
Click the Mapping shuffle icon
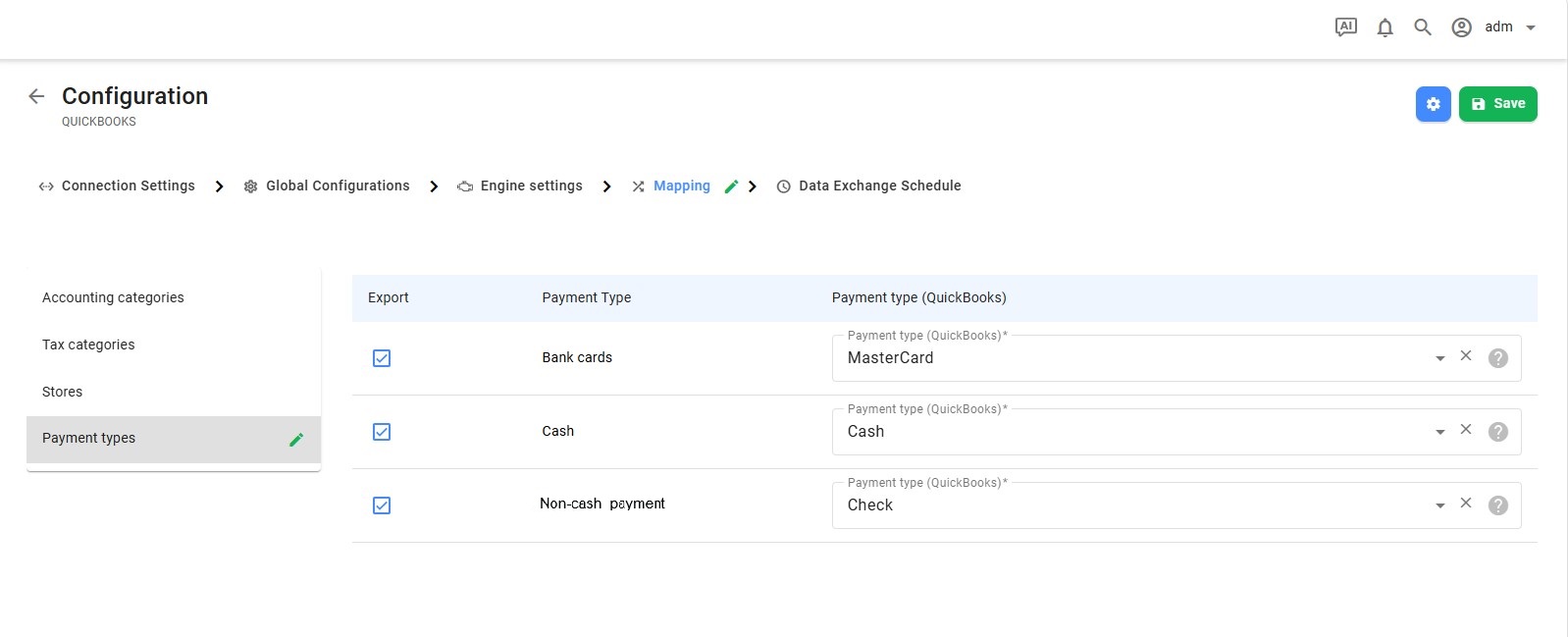[x=638, y=186]
